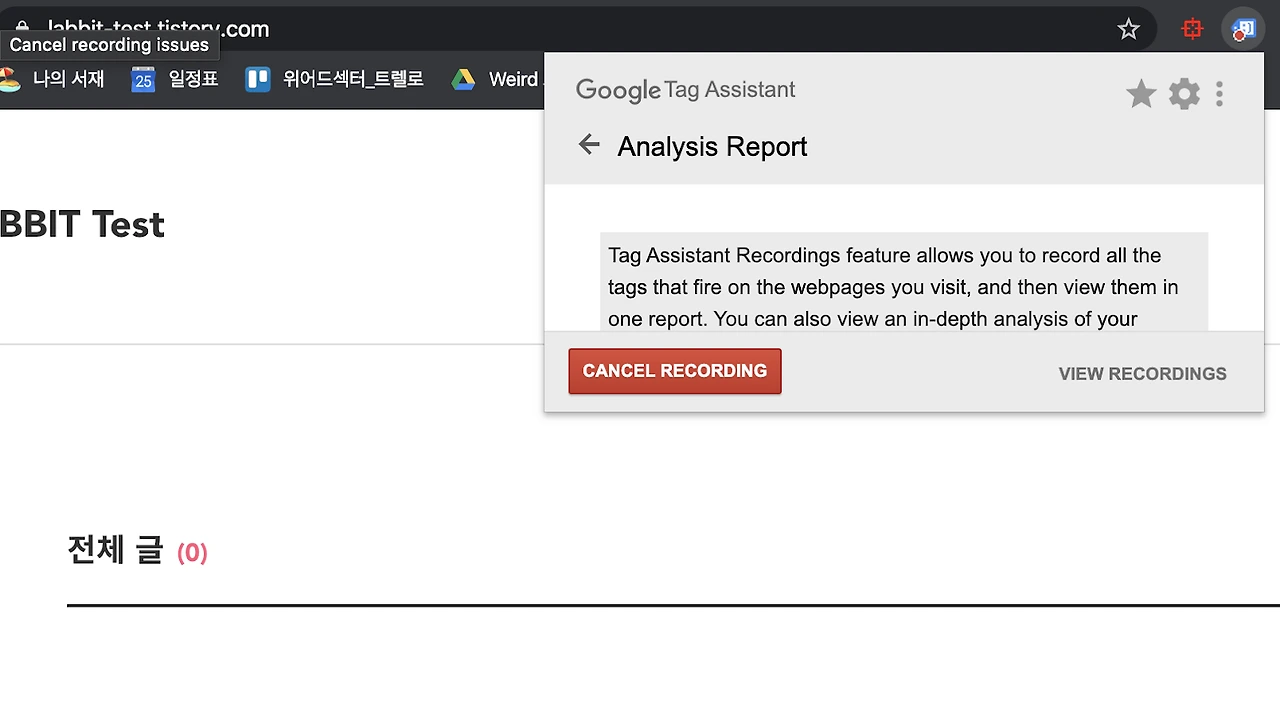Screen dimensions: 1280x725
Task: Click the Analysis Report title text
Action: tap(712, 147)
